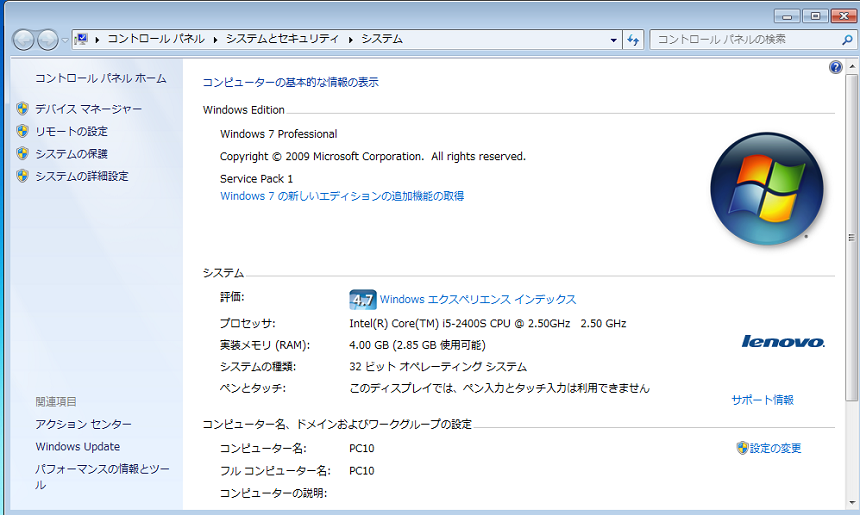Expand the arrow after コントロール パネル breadcrumb

click(215, 40)
